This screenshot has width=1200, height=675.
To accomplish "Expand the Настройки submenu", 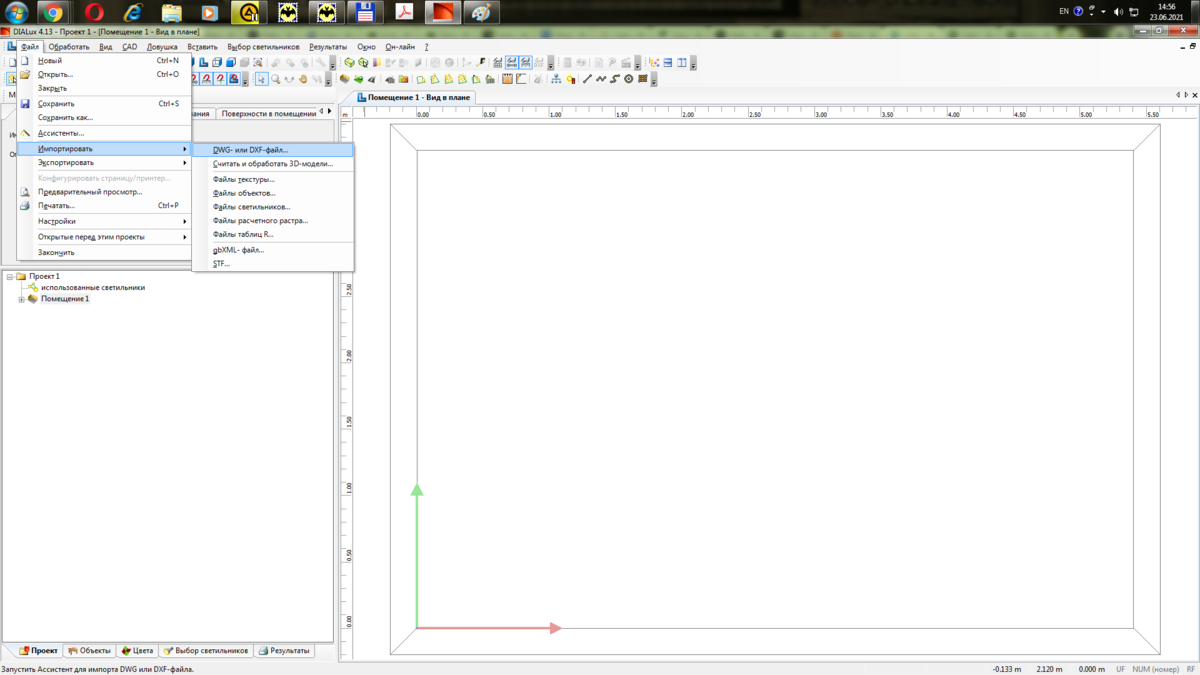I will (104, 221).
